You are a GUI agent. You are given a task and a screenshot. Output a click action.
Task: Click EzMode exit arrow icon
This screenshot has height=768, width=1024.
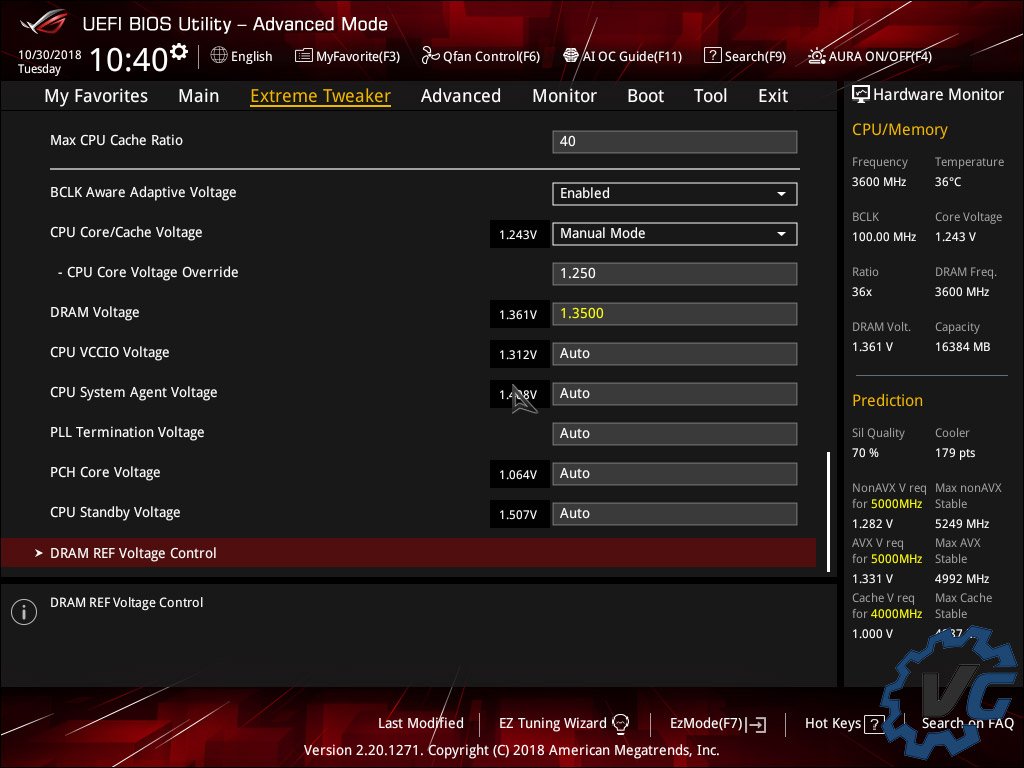coord(756,724)
